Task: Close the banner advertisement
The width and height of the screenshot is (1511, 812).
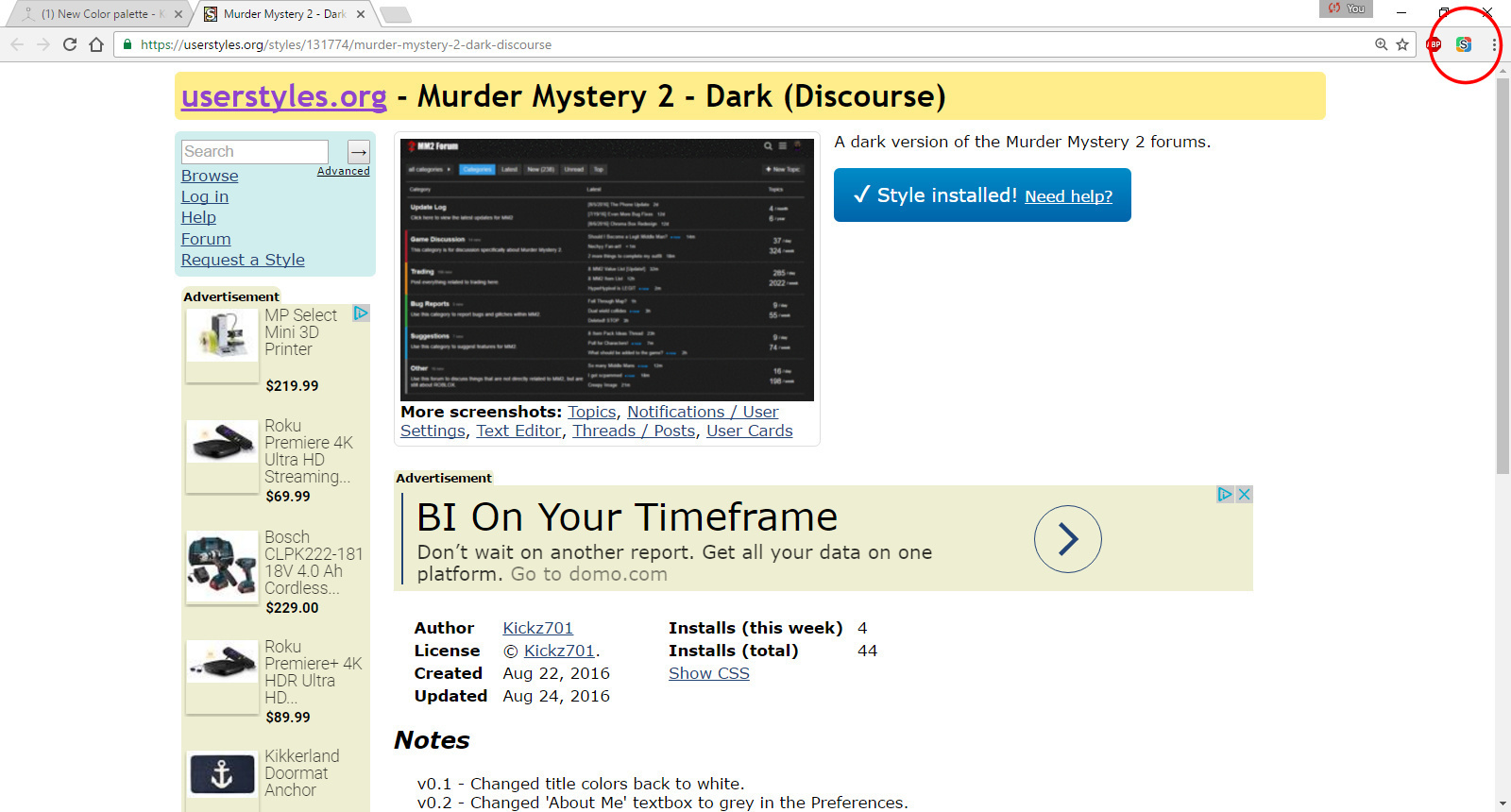Action: tap(1244, 494)
